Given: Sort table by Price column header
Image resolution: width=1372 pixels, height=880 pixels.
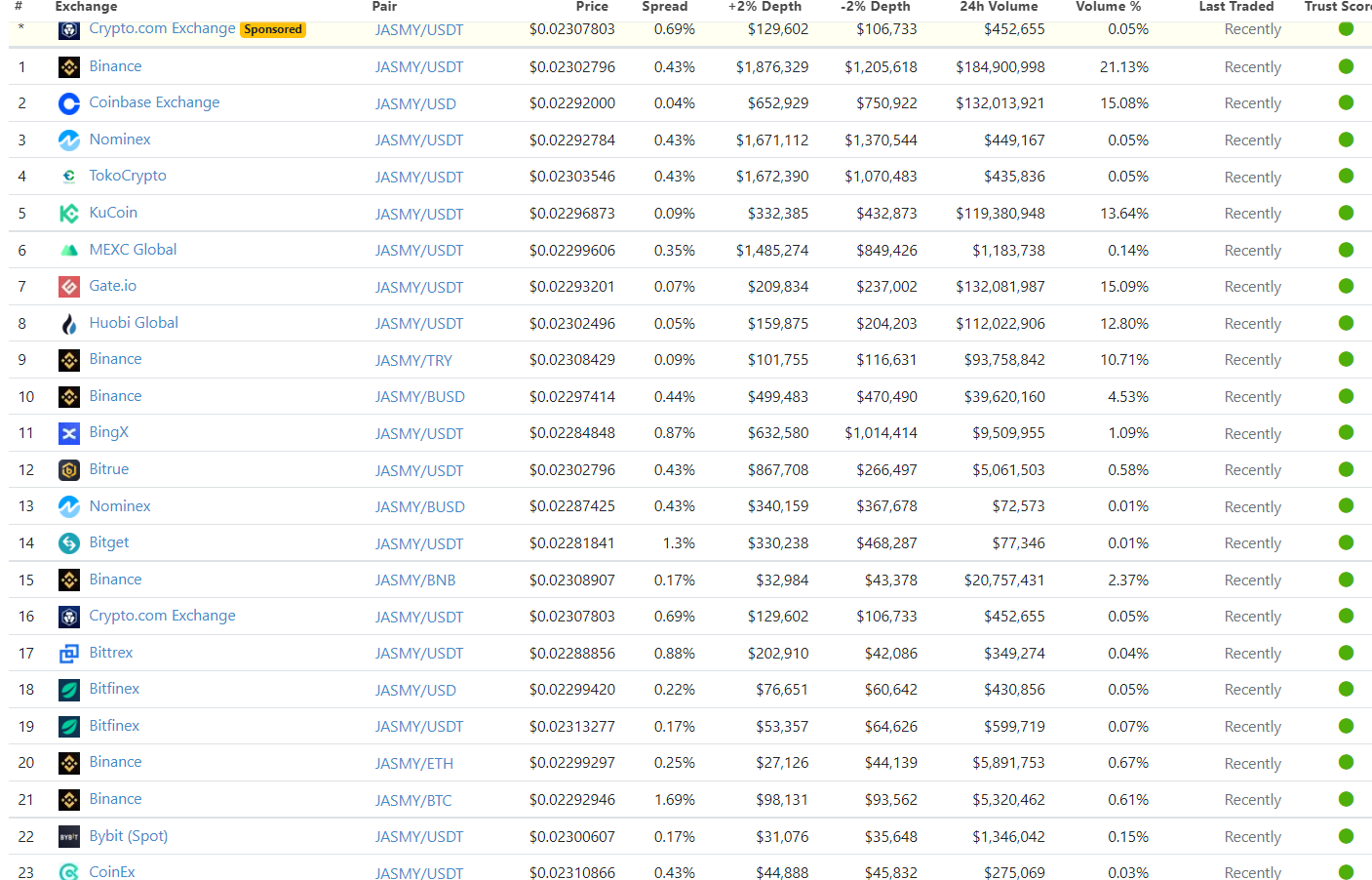Looking at the screenshot, I should click(592, 7).
